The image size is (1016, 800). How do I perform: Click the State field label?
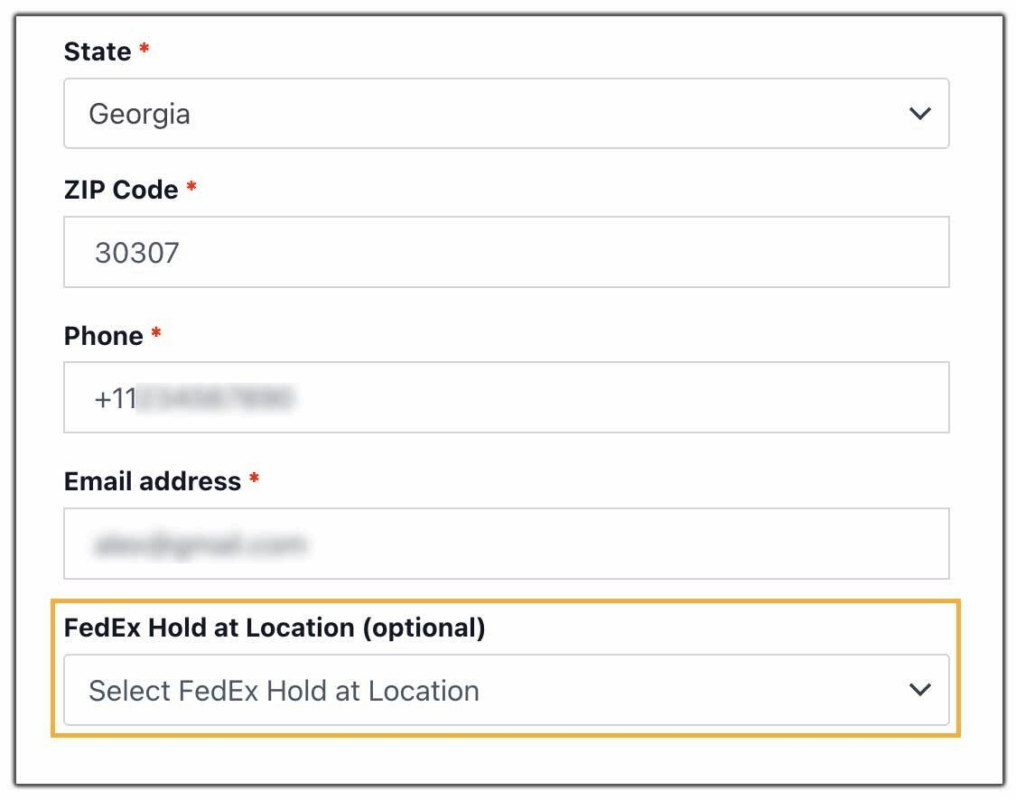click(x=97, y=52)
